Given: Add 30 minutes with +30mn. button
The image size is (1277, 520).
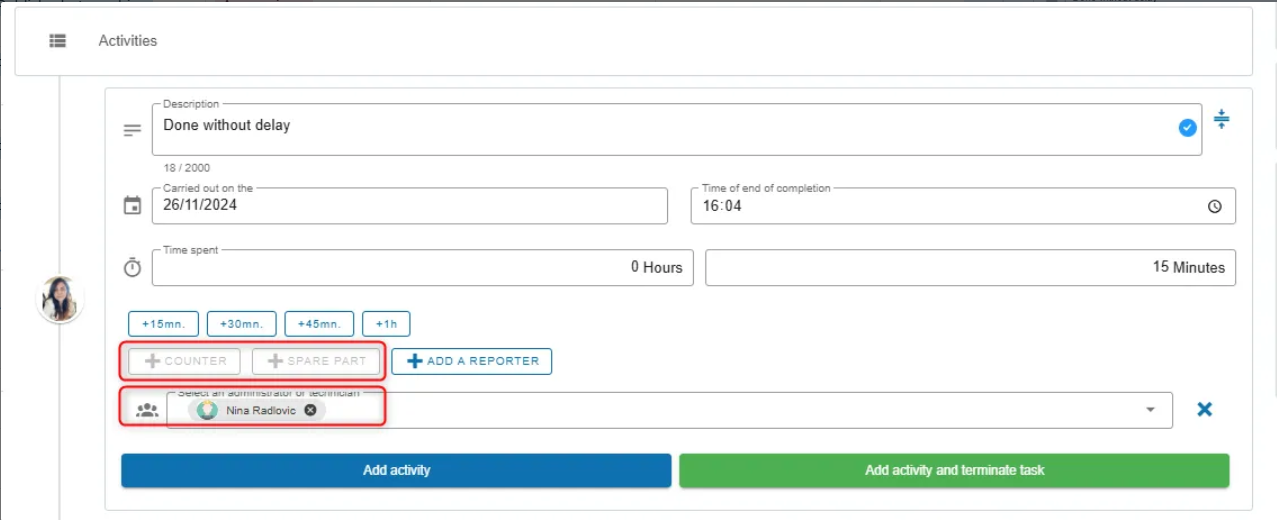Looking at the screenshot, I should click(x=241, y=324).
